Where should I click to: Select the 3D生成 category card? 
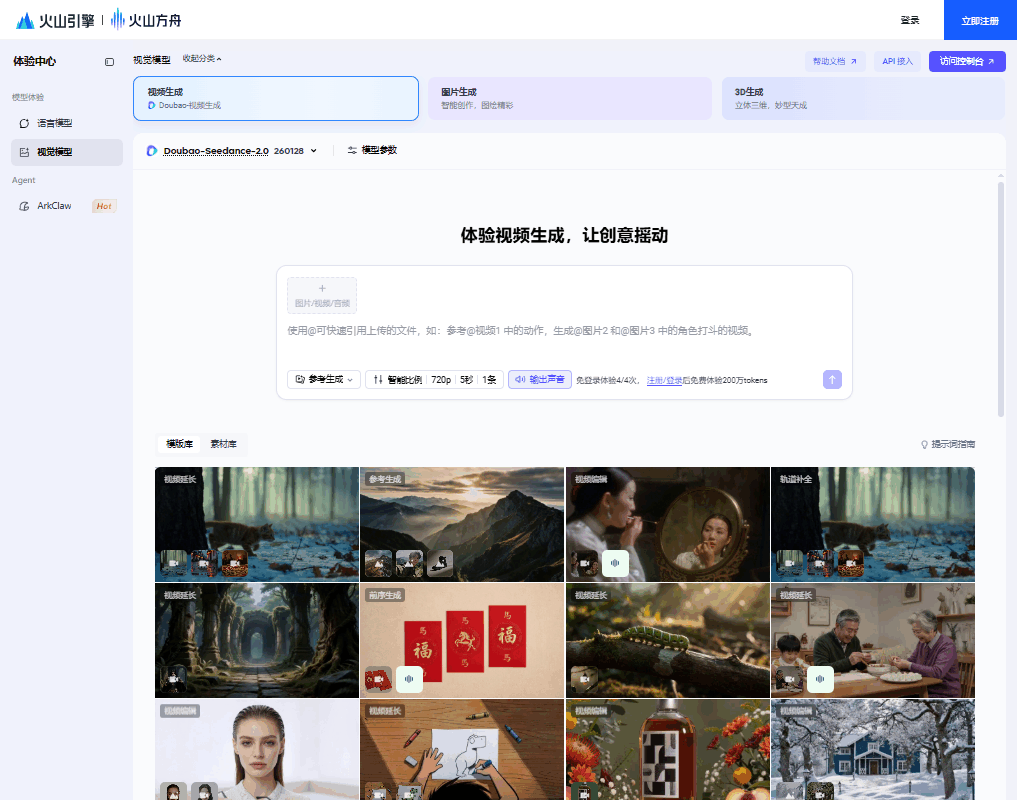tap(862, 98)
